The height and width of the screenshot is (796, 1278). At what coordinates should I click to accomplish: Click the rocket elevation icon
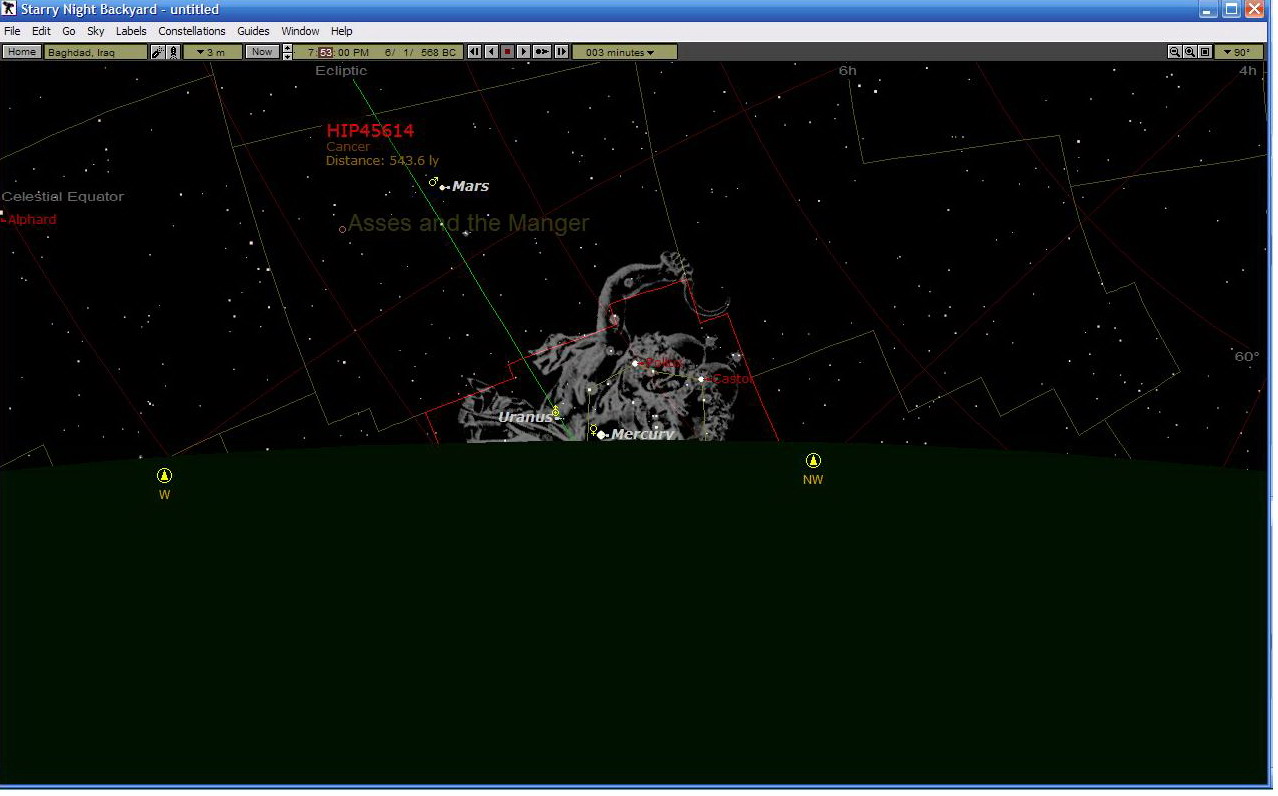(173, 52)
